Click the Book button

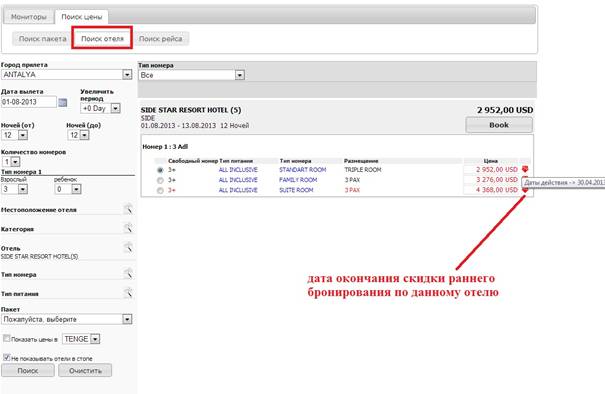[x=499, y=125]
